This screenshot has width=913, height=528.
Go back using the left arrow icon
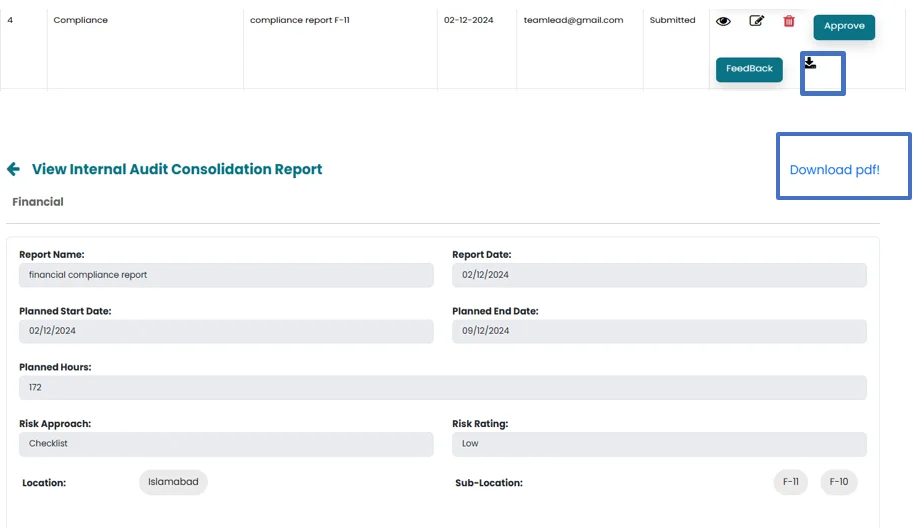click(13, 169)
